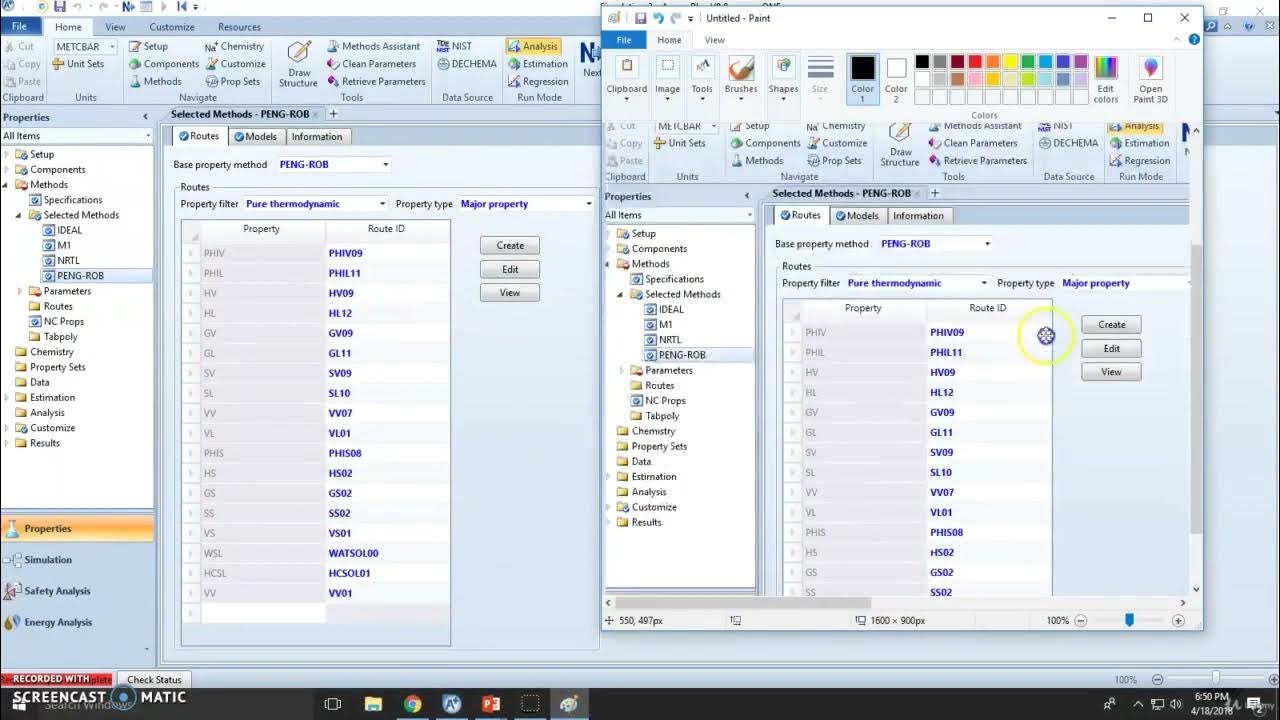
Task: Switch to View tab in Paint
Action: click(714, 40)
